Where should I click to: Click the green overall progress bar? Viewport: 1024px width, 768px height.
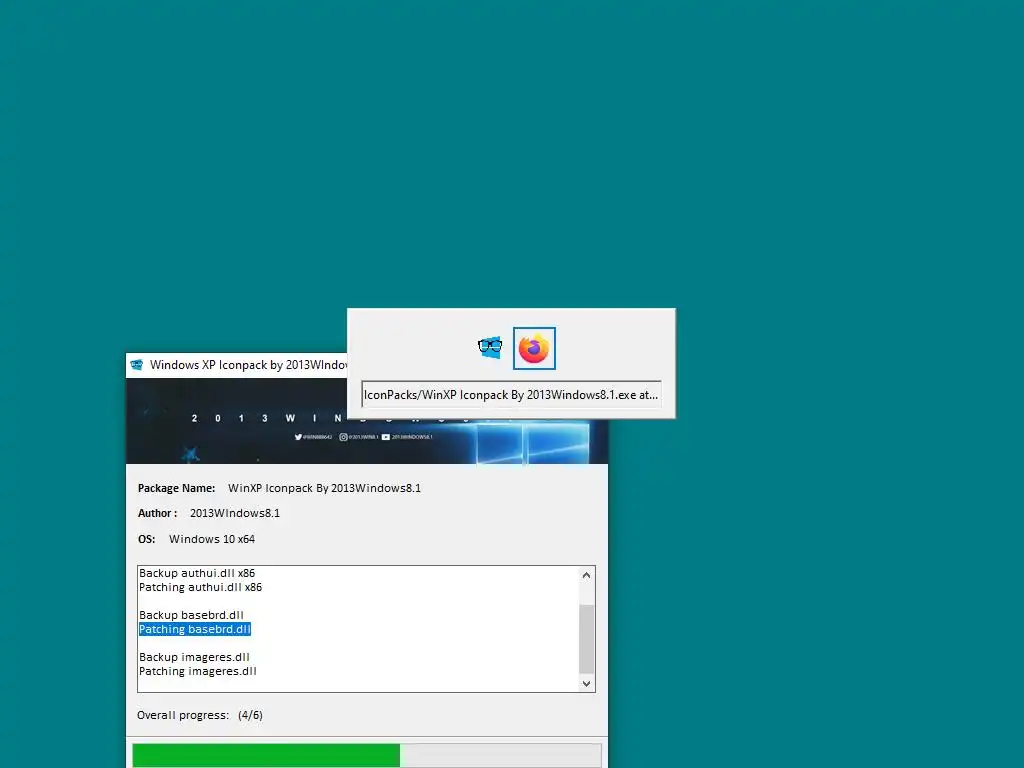[366, 756]
